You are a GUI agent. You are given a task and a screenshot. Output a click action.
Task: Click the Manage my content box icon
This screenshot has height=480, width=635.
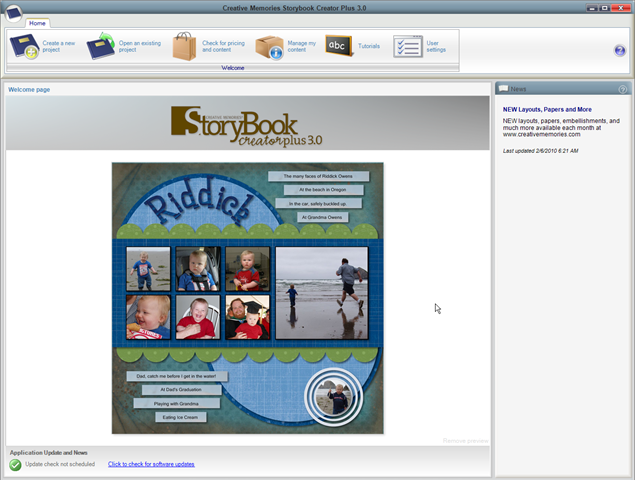(x=269, y=47)
